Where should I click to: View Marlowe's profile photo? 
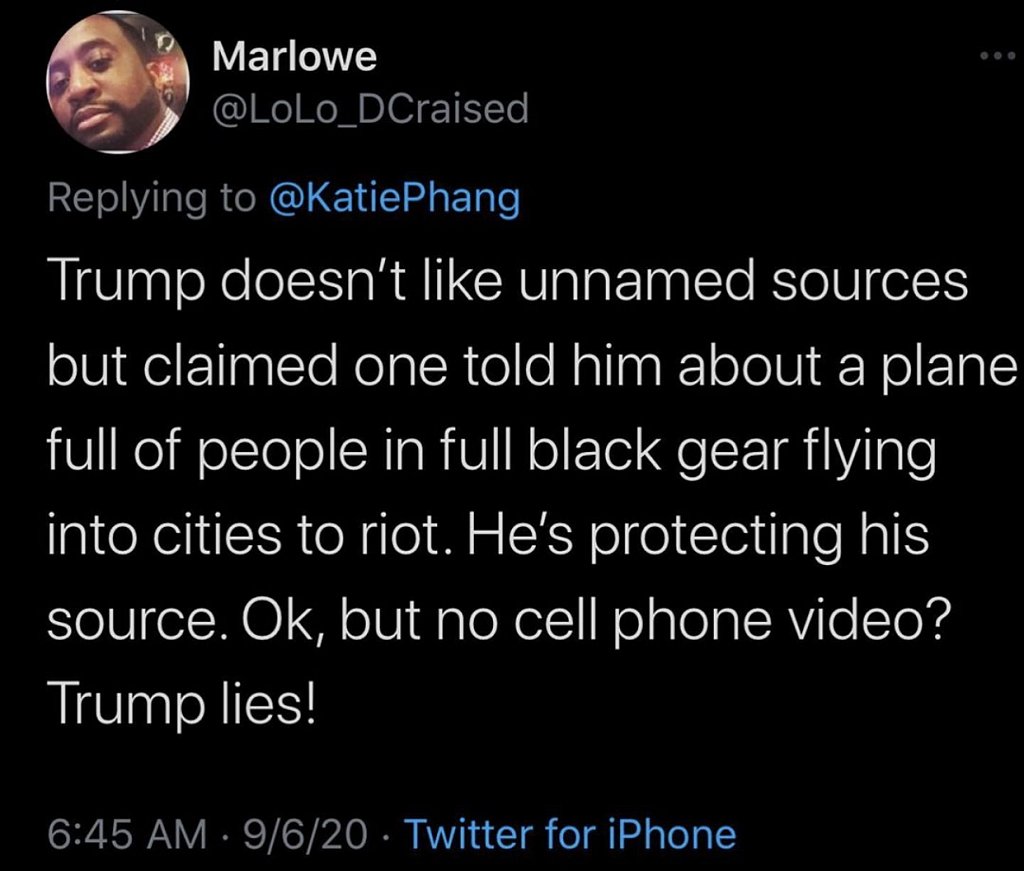click(x=118, y=82)
